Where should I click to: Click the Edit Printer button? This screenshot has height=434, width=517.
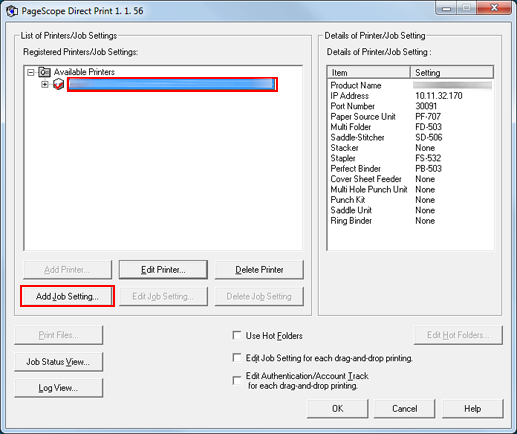pyautogui.click(x=163, y=270)
